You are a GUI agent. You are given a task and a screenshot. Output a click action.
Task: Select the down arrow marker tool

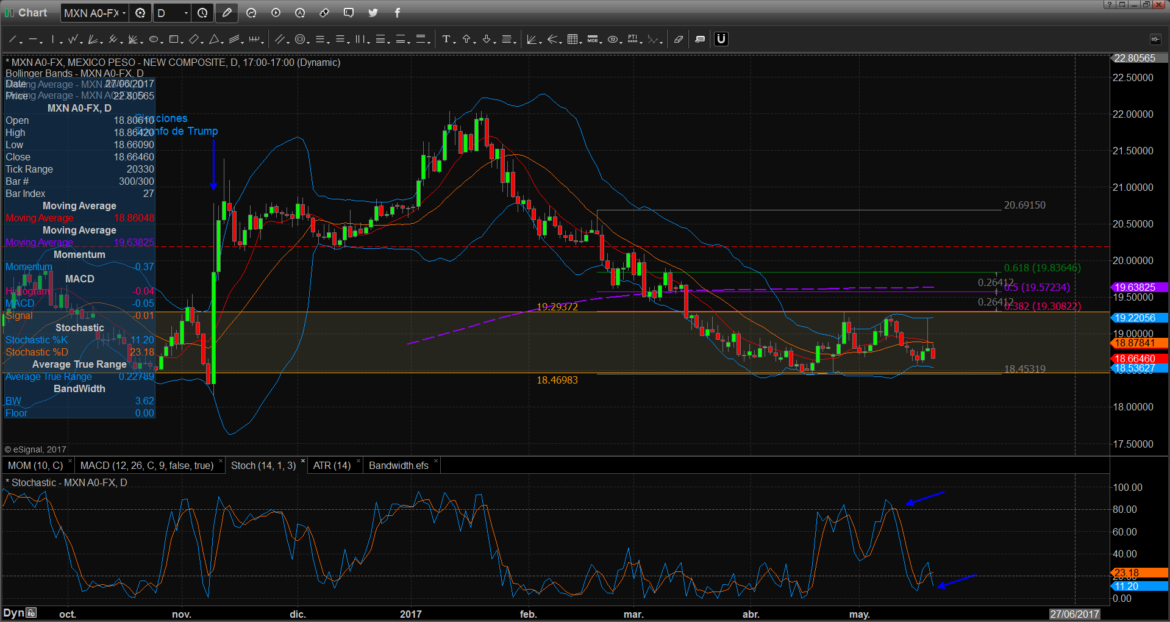487,39
